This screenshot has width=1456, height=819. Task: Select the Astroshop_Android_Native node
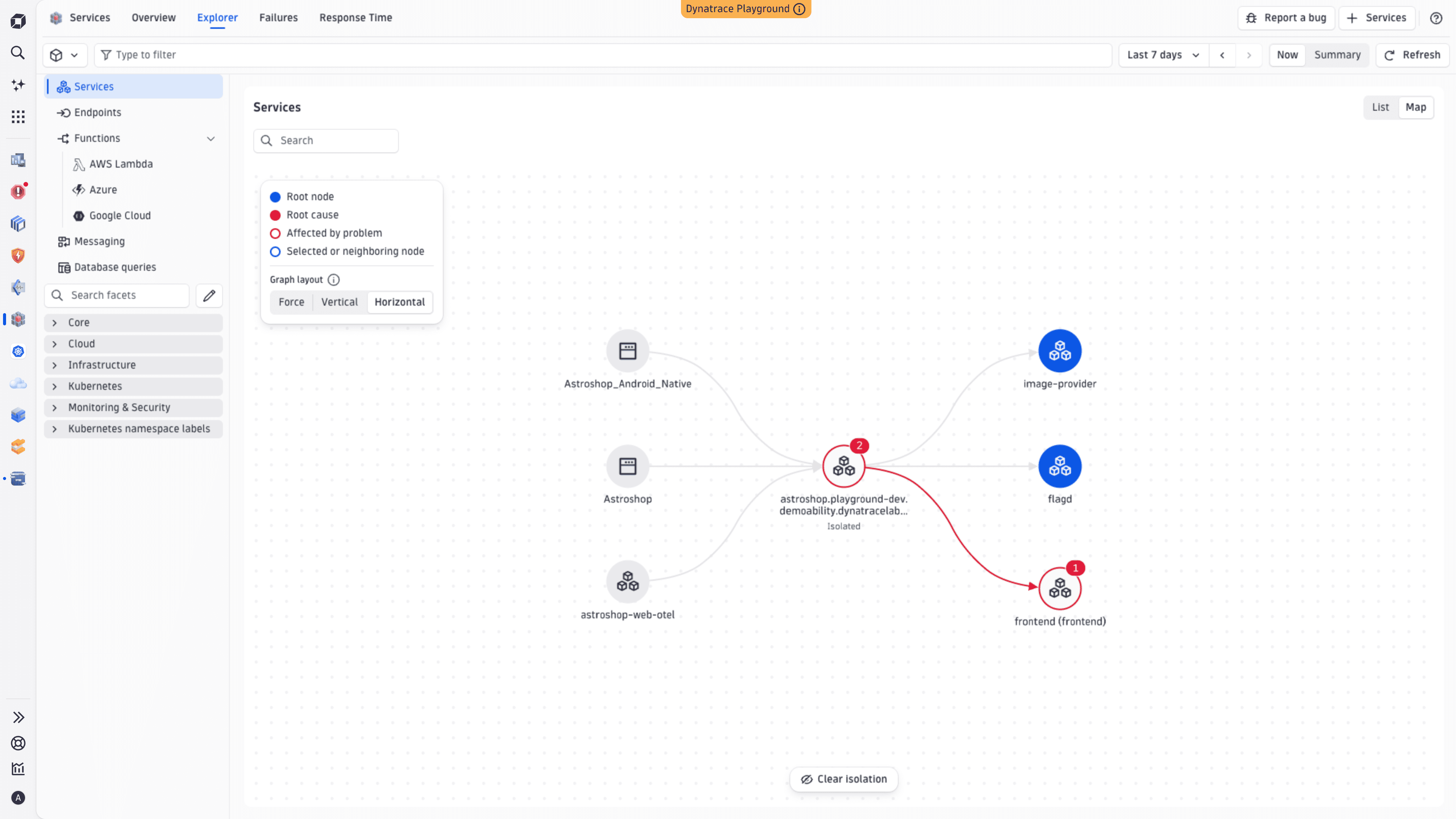(x=628, y=351)
